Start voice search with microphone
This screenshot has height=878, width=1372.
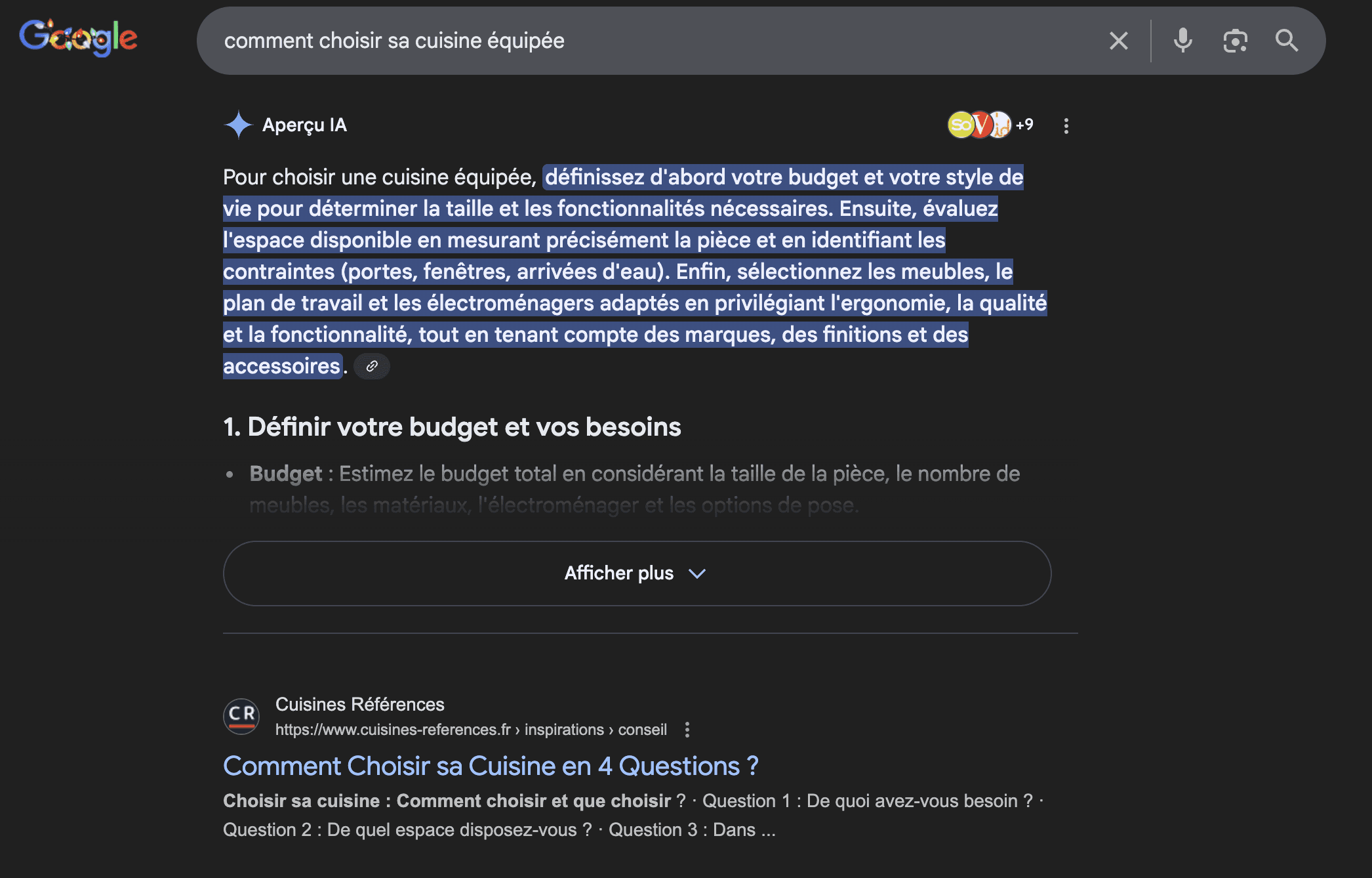1182,41
